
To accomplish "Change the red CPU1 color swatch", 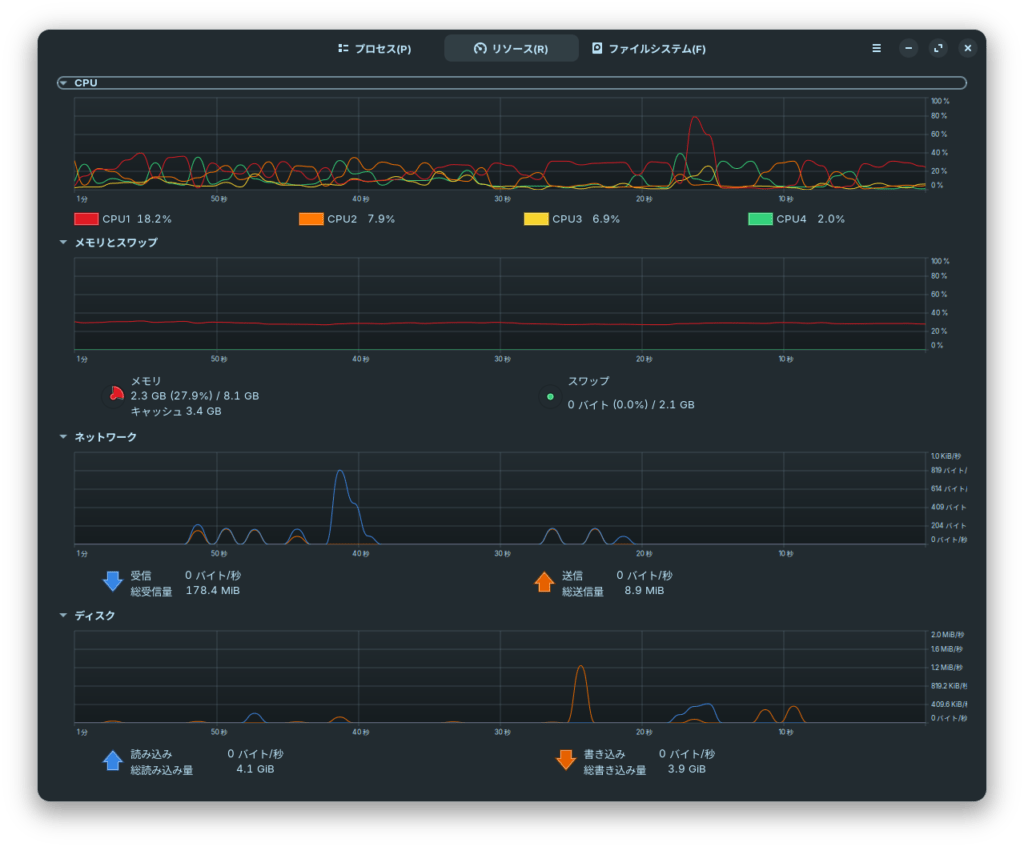I will point(86,219).
